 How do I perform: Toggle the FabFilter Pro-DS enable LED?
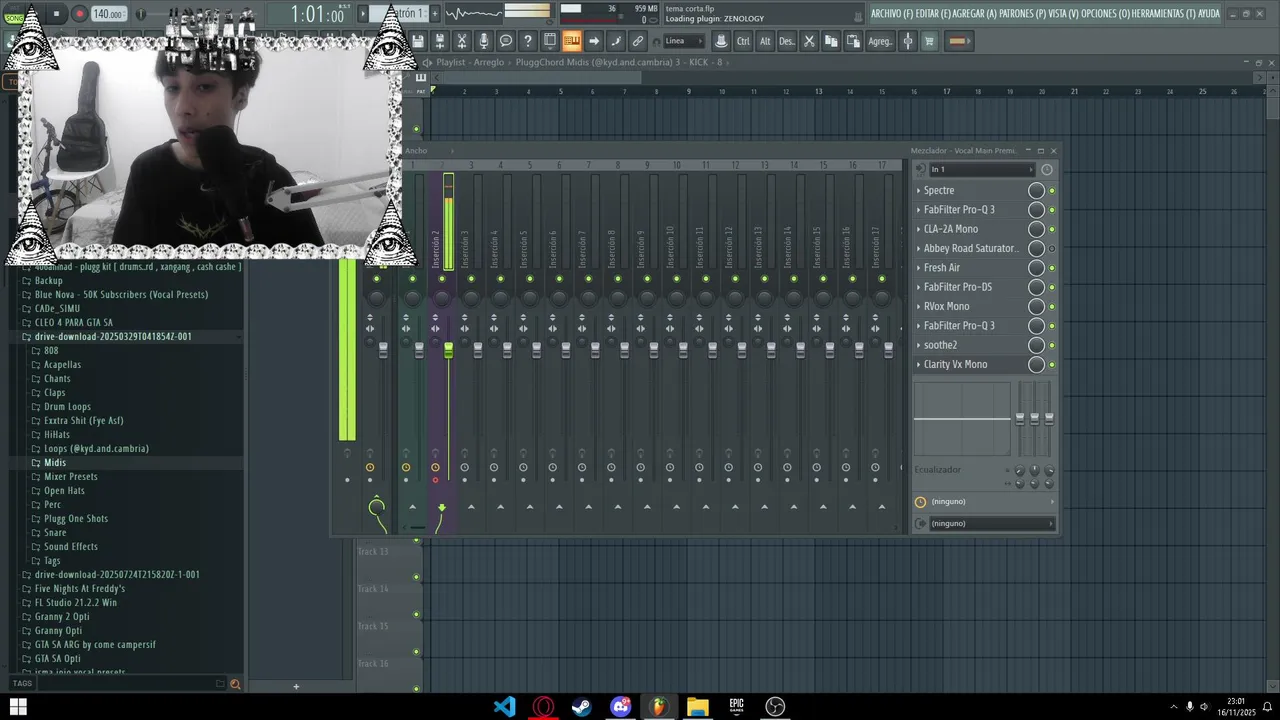pos(1052,287)
